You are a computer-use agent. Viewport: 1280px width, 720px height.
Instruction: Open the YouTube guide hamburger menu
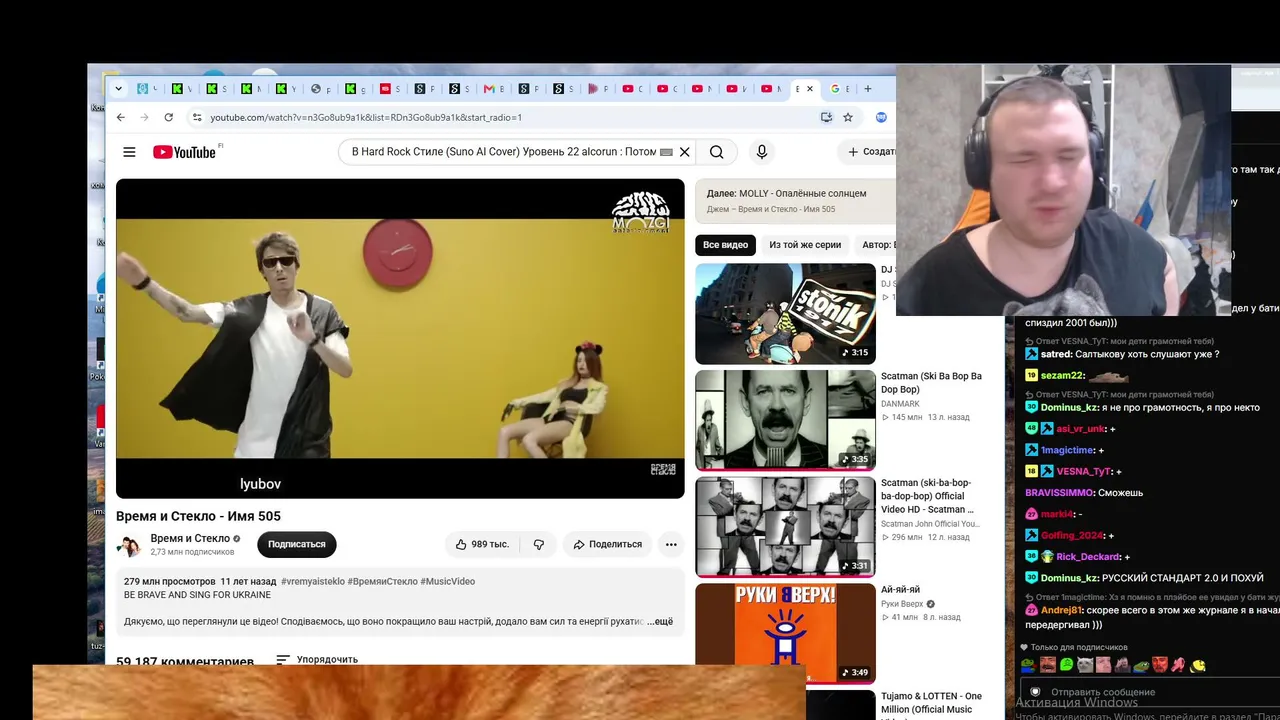129,152
